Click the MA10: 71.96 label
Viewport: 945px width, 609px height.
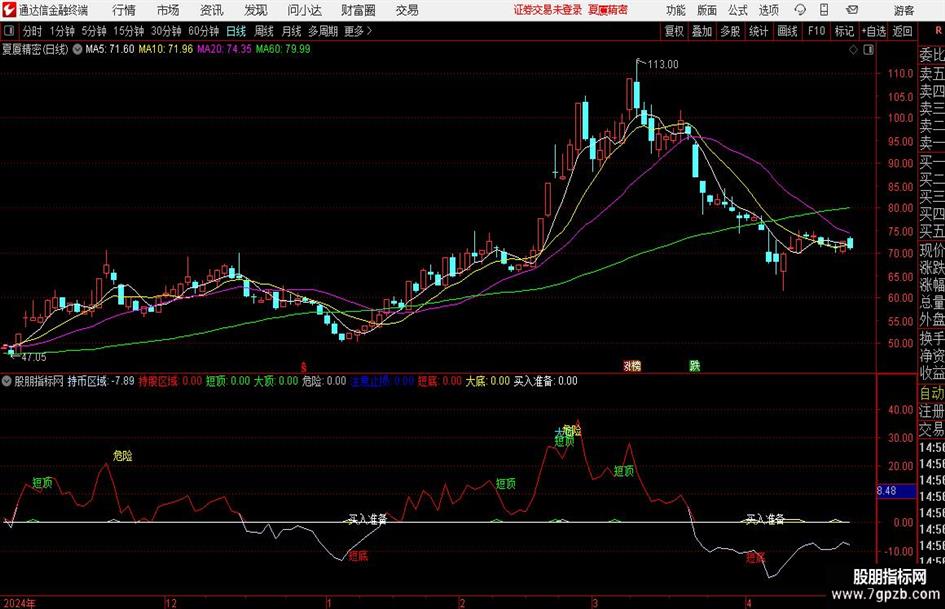pos(166,49)
